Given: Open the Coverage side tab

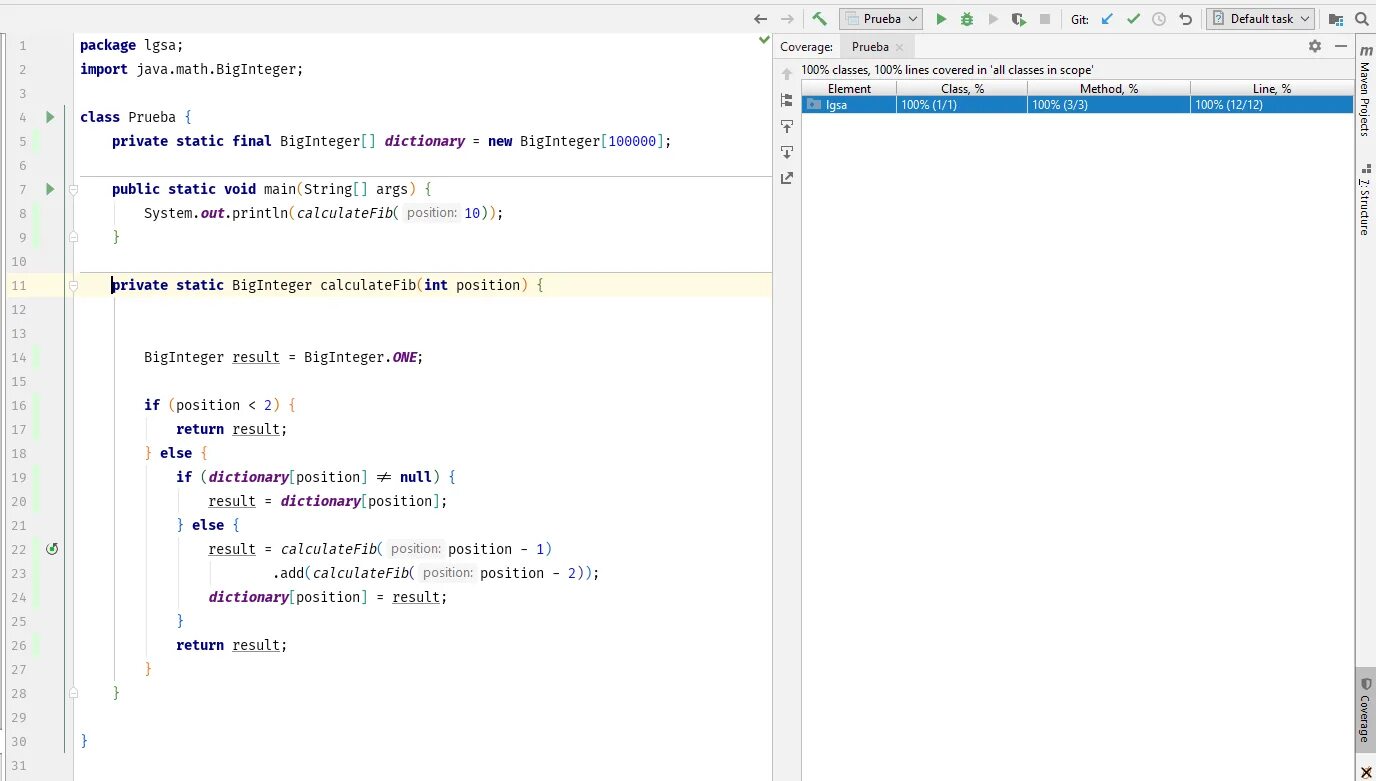Looking at the screenshot, I should (1365, 711).
